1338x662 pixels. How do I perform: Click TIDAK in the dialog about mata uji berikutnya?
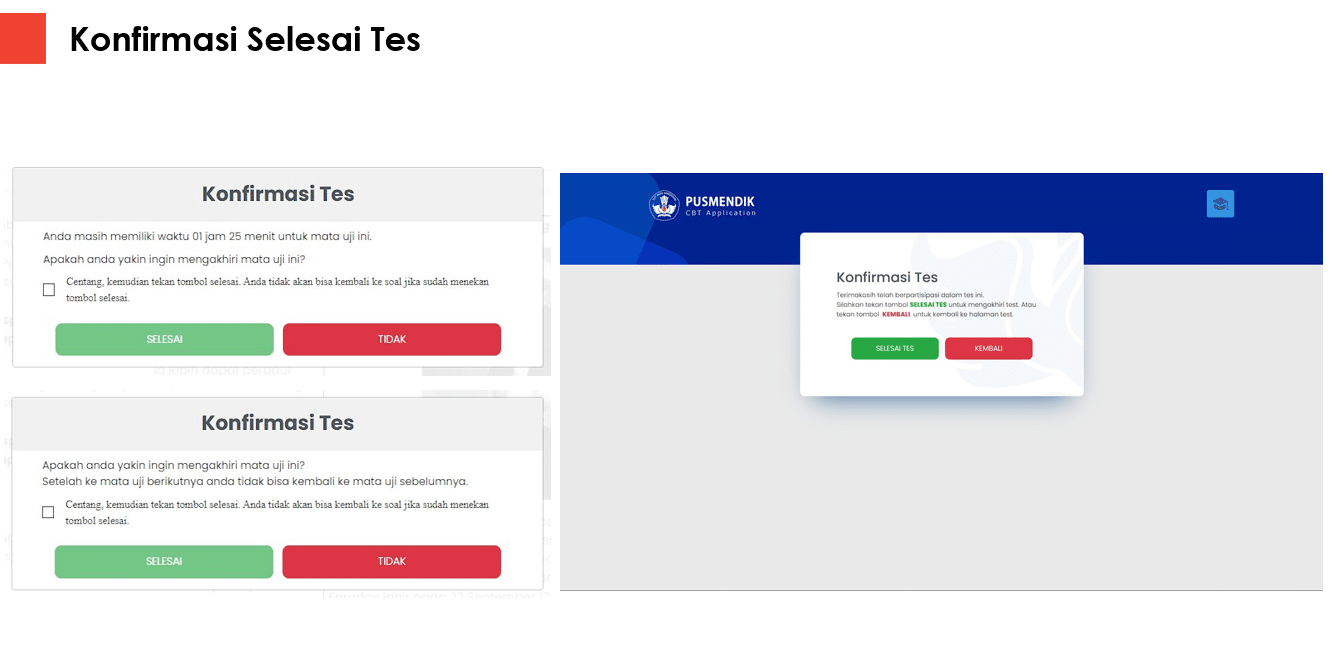pos(392,561)
